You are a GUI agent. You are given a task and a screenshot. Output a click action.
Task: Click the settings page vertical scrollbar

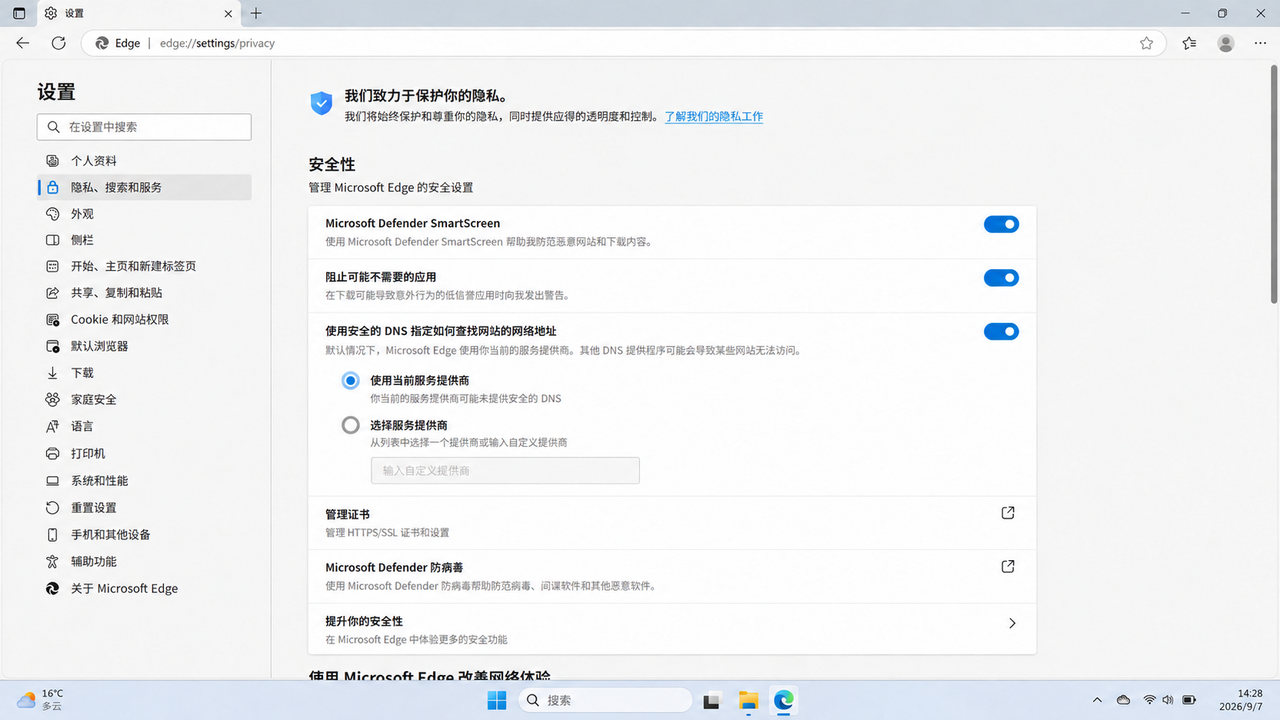1273,185
